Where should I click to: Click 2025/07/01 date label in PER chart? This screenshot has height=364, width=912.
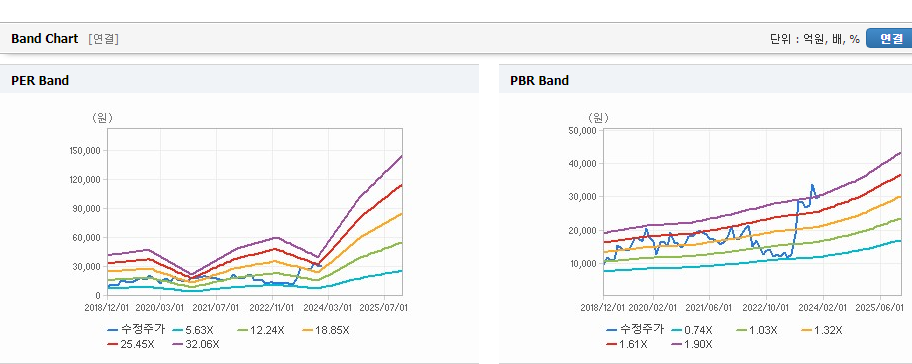pyautogui.click(x=383, y=307)
